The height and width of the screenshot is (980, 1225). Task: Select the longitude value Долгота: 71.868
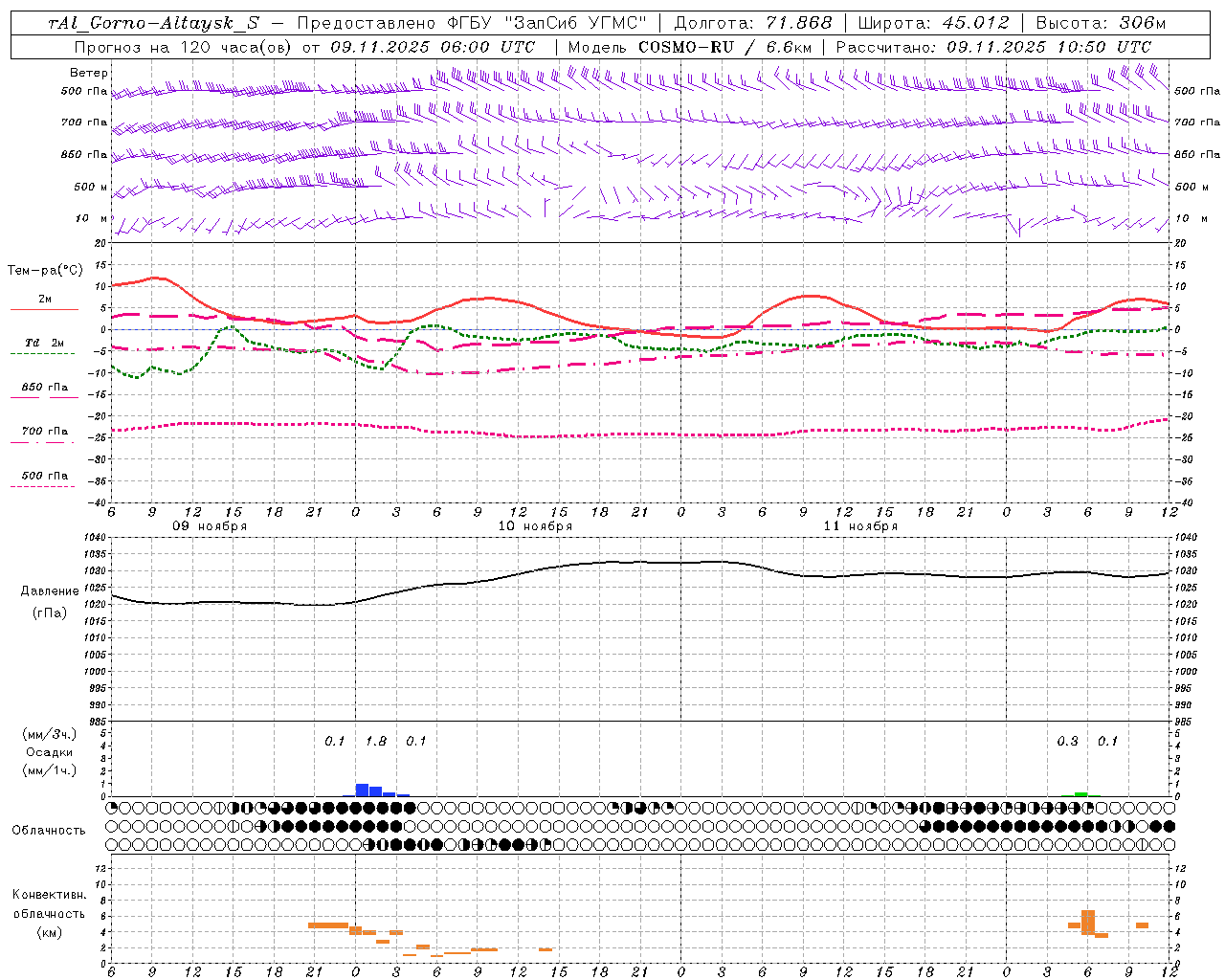(753, 23)
